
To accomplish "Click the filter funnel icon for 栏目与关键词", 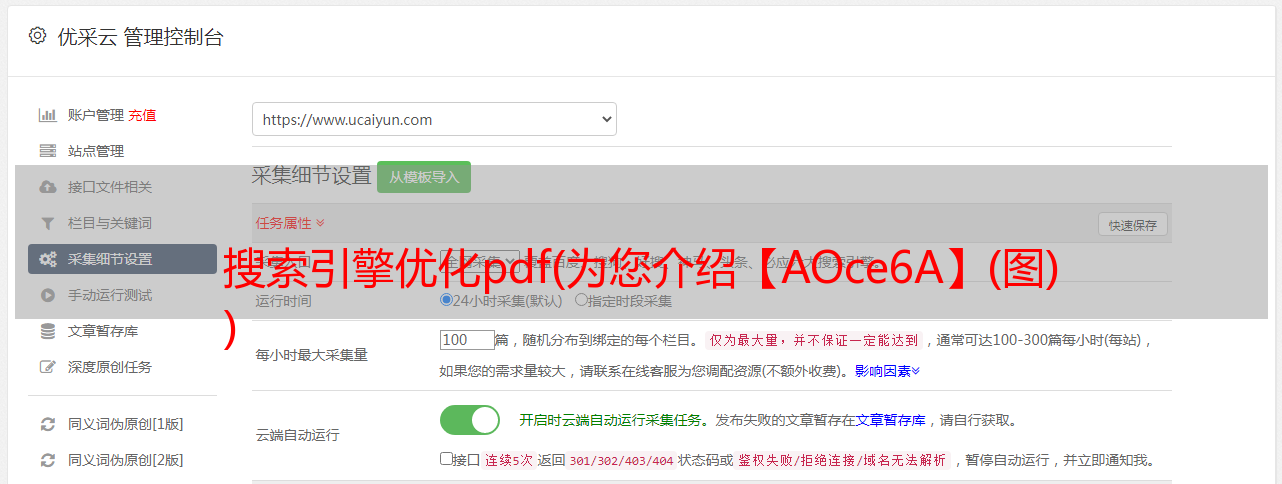I will pyautogui.click(x=47, y=223).
